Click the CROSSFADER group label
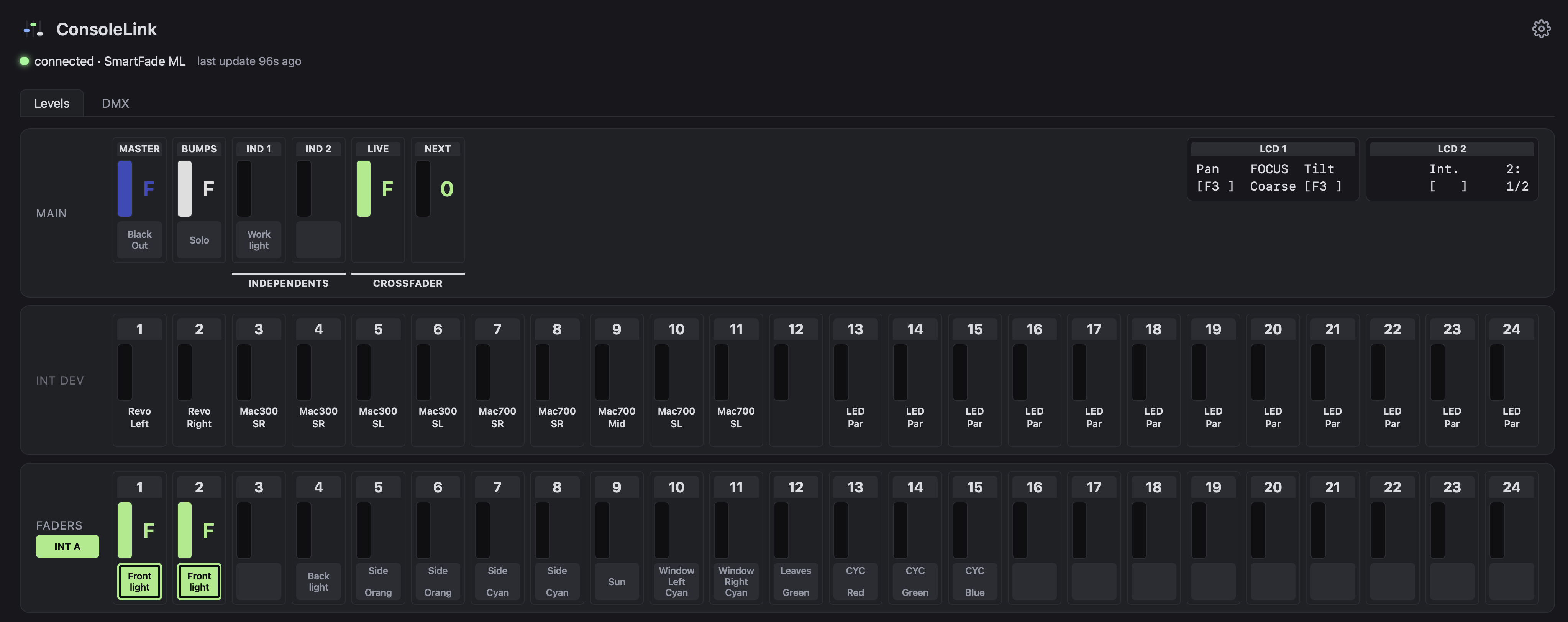Image resolution: width=1568 pixels, height=622 pixels. click(408, 283)
